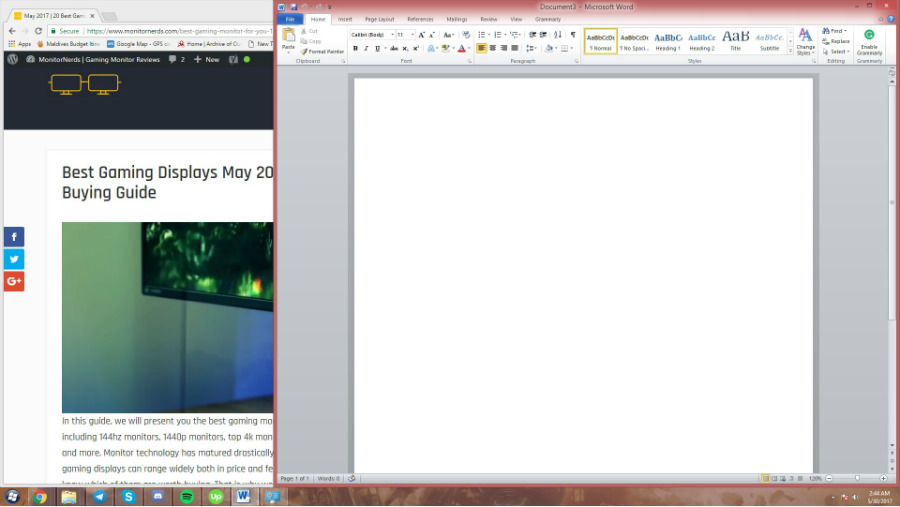This screenshot has width=900, height=507.
Task: Switch to the Page Layout tab
Action: click(378, 19)
